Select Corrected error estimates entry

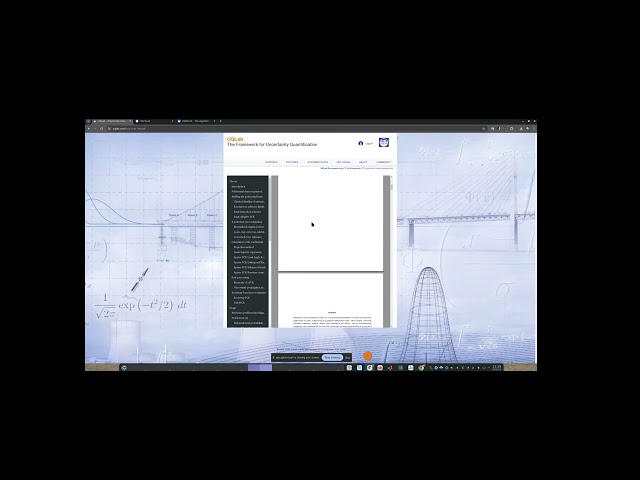248,237
